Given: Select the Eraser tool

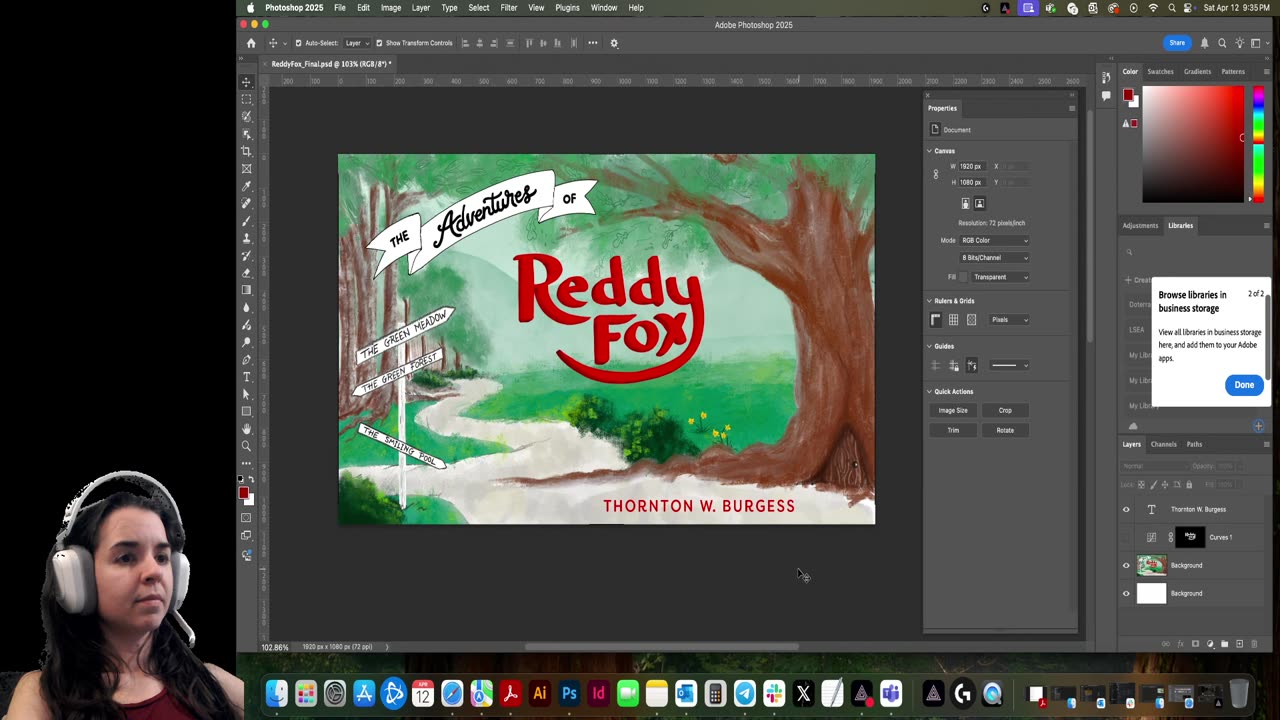Looking at the screenshot, I should click(246, 273).
